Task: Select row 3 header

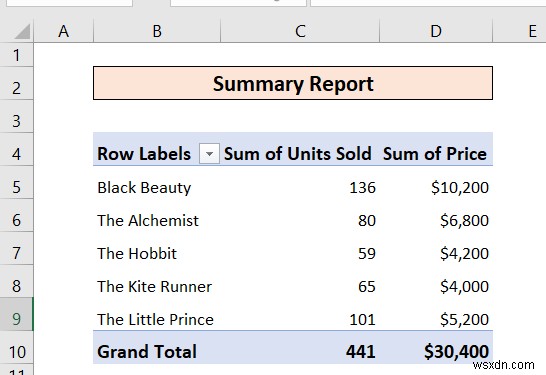Action: coord(16,117)
